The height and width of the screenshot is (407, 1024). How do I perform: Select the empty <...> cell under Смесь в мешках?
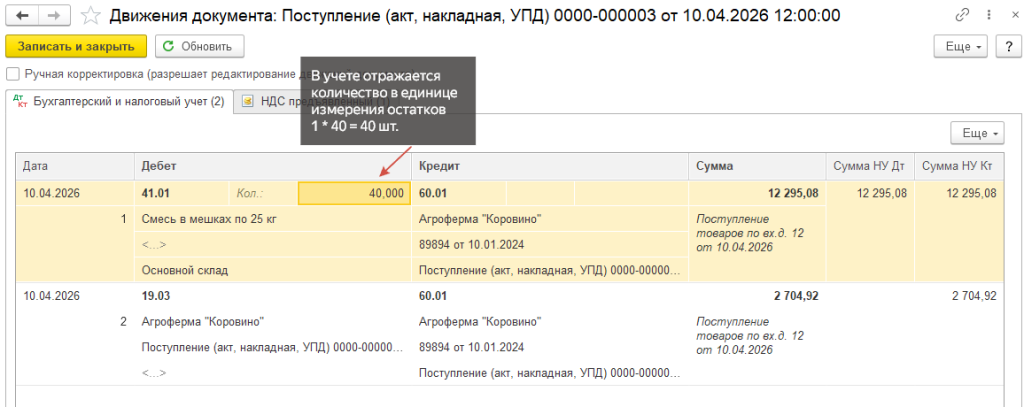pos(273,245)
